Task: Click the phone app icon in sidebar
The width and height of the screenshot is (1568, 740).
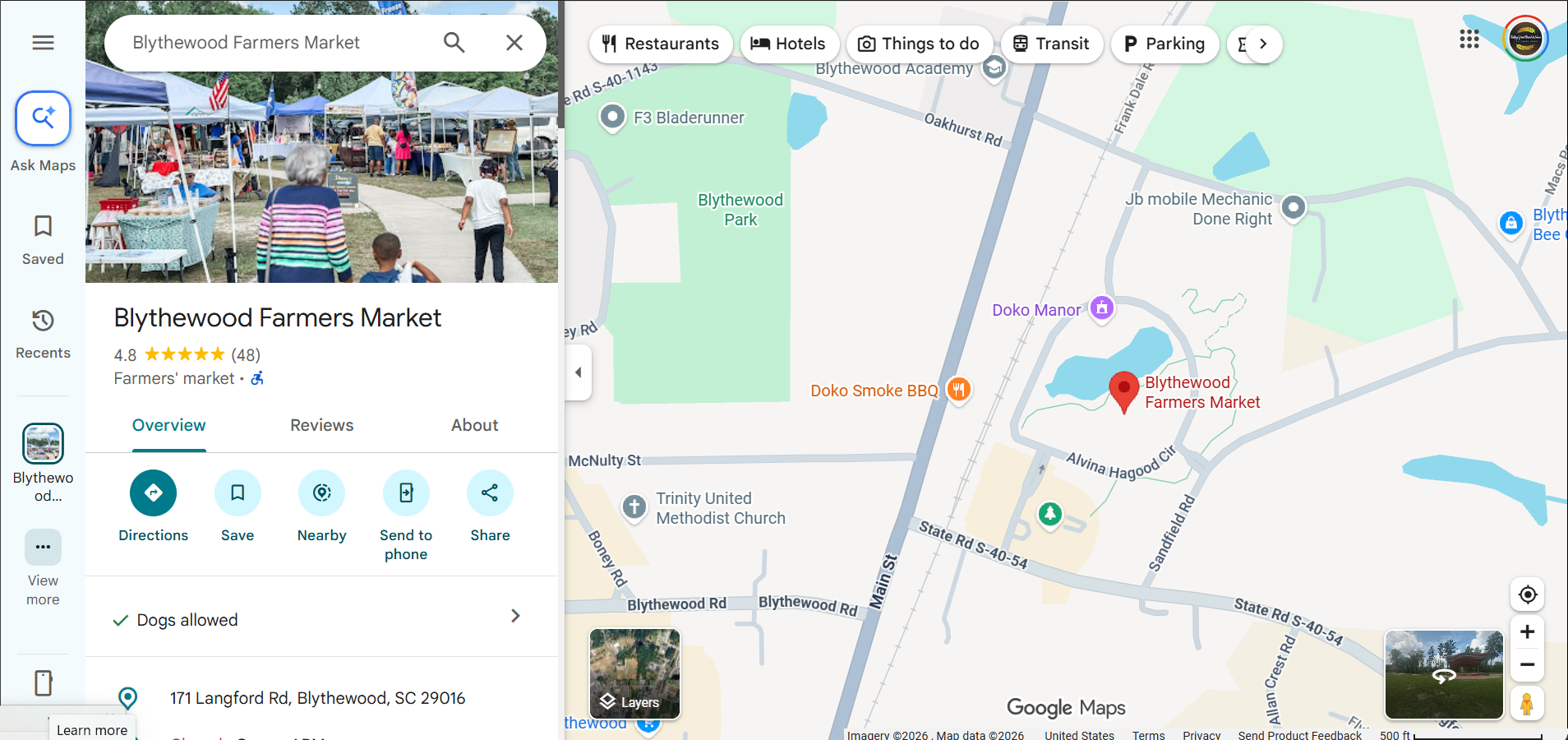Action: click(x=43, y=683)
